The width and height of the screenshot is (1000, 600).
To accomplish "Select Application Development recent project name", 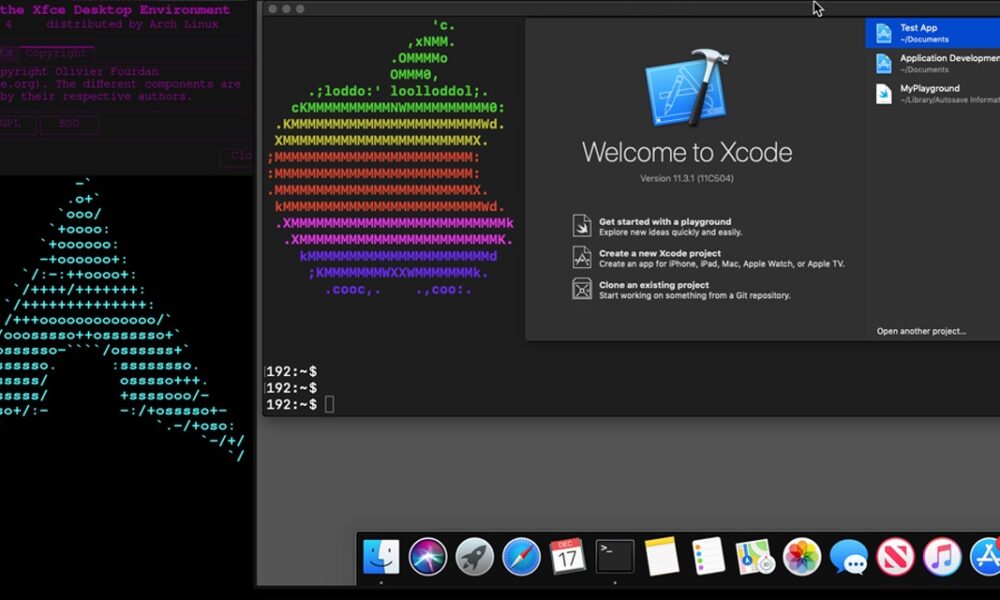I will point(950,58).
